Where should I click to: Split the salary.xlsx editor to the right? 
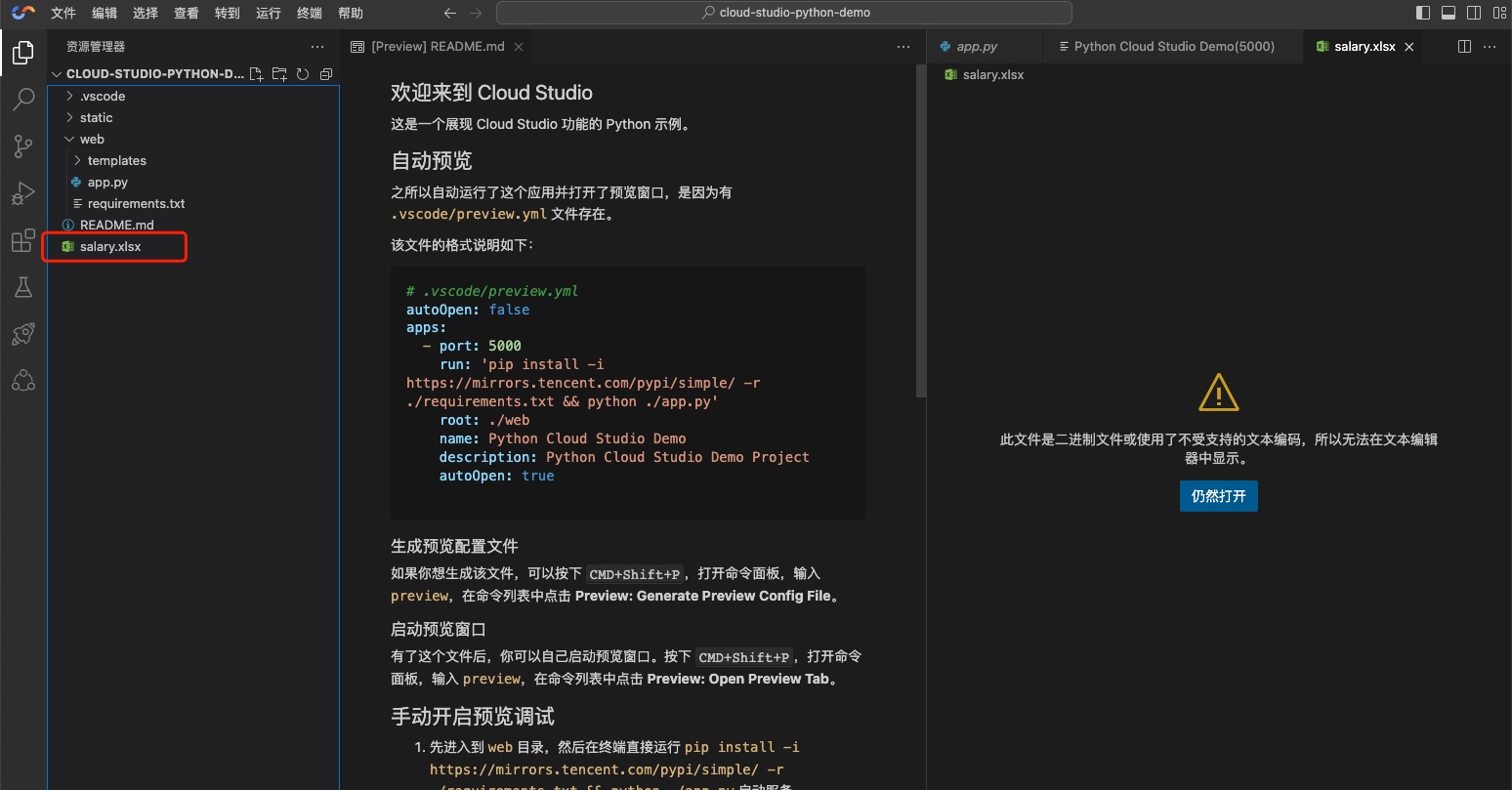point(1464,47)
